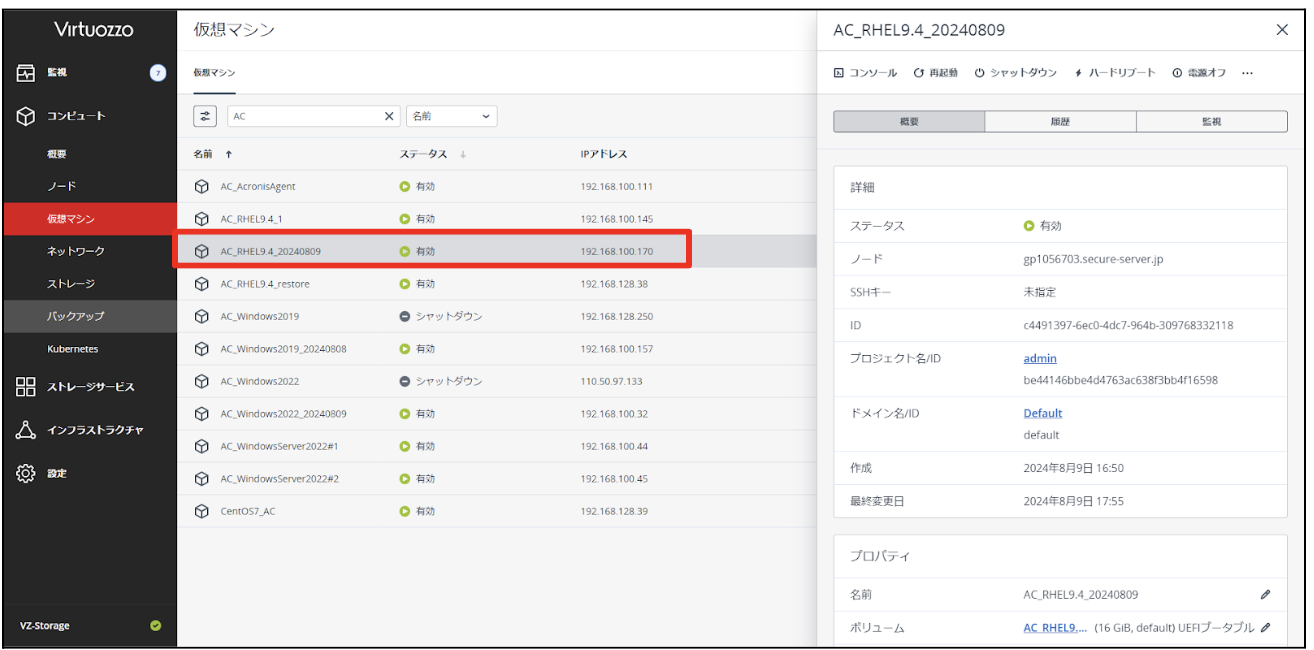Click the hard reboot button label
The image size is (1314, 650).
coord(1121,73)
